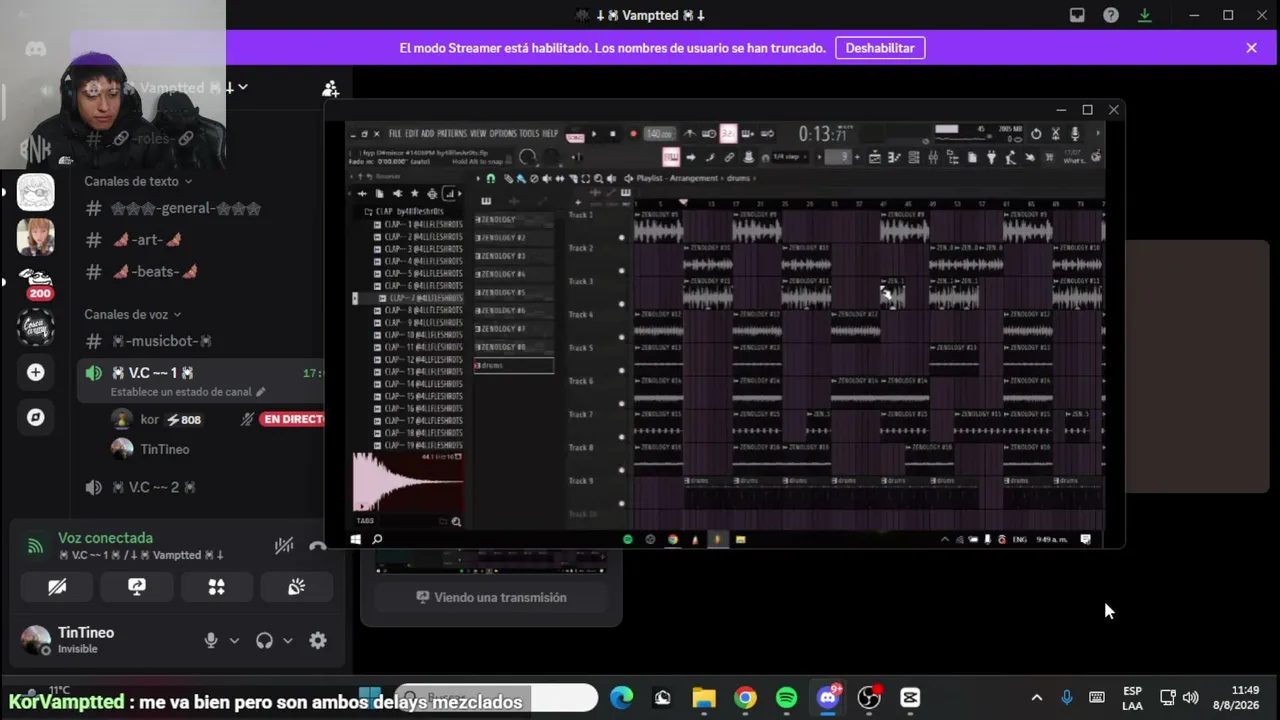Click the EN DIRECTO badge beside kor

(293, 419)
